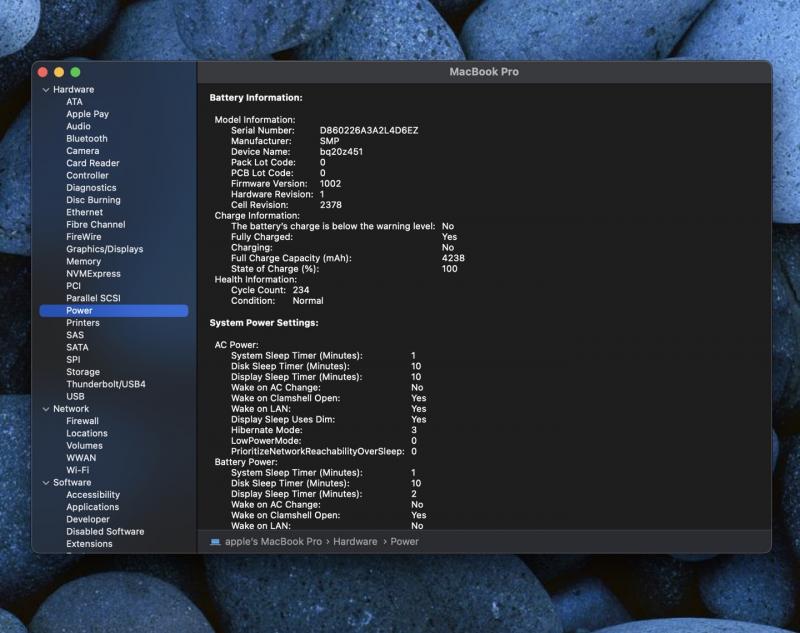800x633 pixels.
Task: Click the MacBook Pro window title
Action: click(x=484, y=72)
